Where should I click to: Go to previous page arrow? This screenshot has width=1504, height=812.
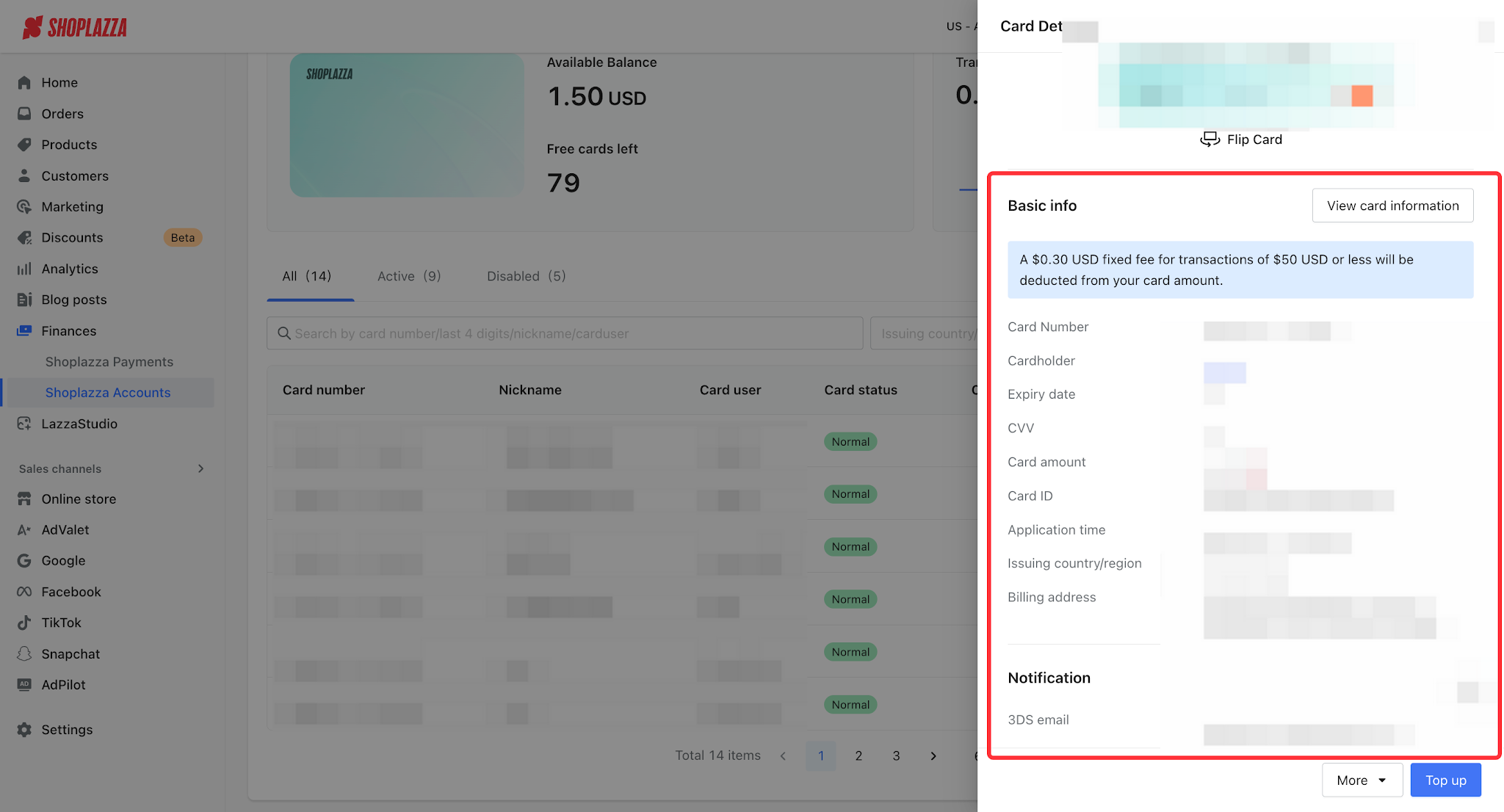783,755
